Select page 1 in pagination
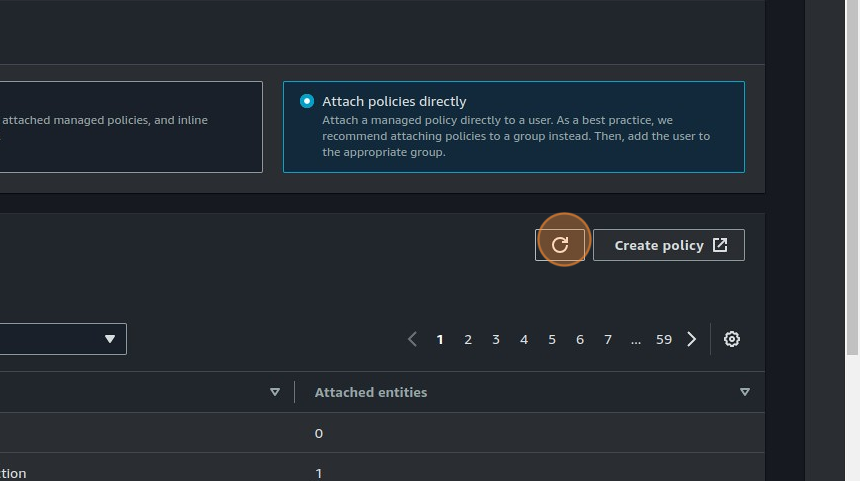 click(440, 339)
